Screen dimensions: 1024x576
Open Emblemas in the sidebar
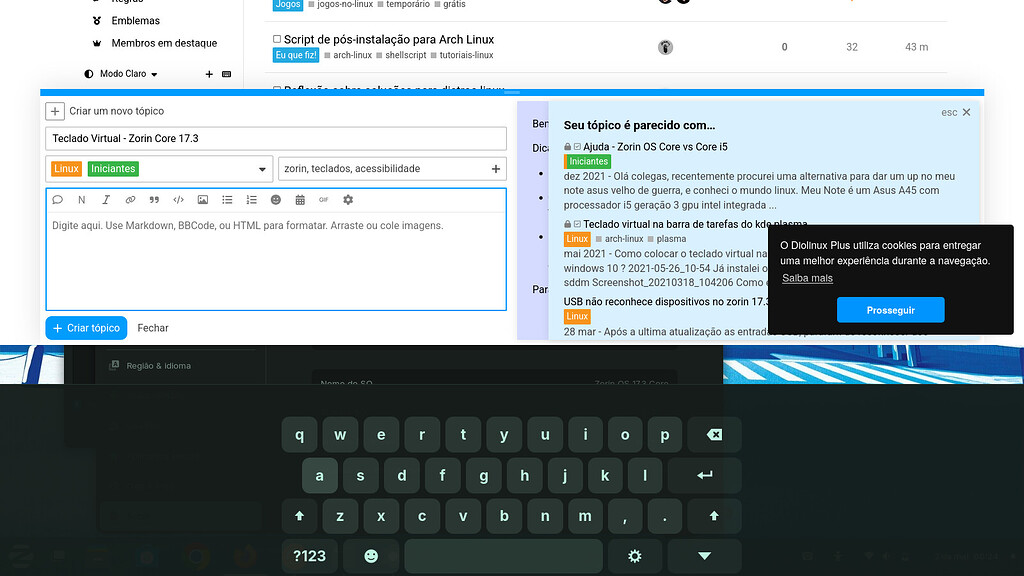click(x=135, y=21)
